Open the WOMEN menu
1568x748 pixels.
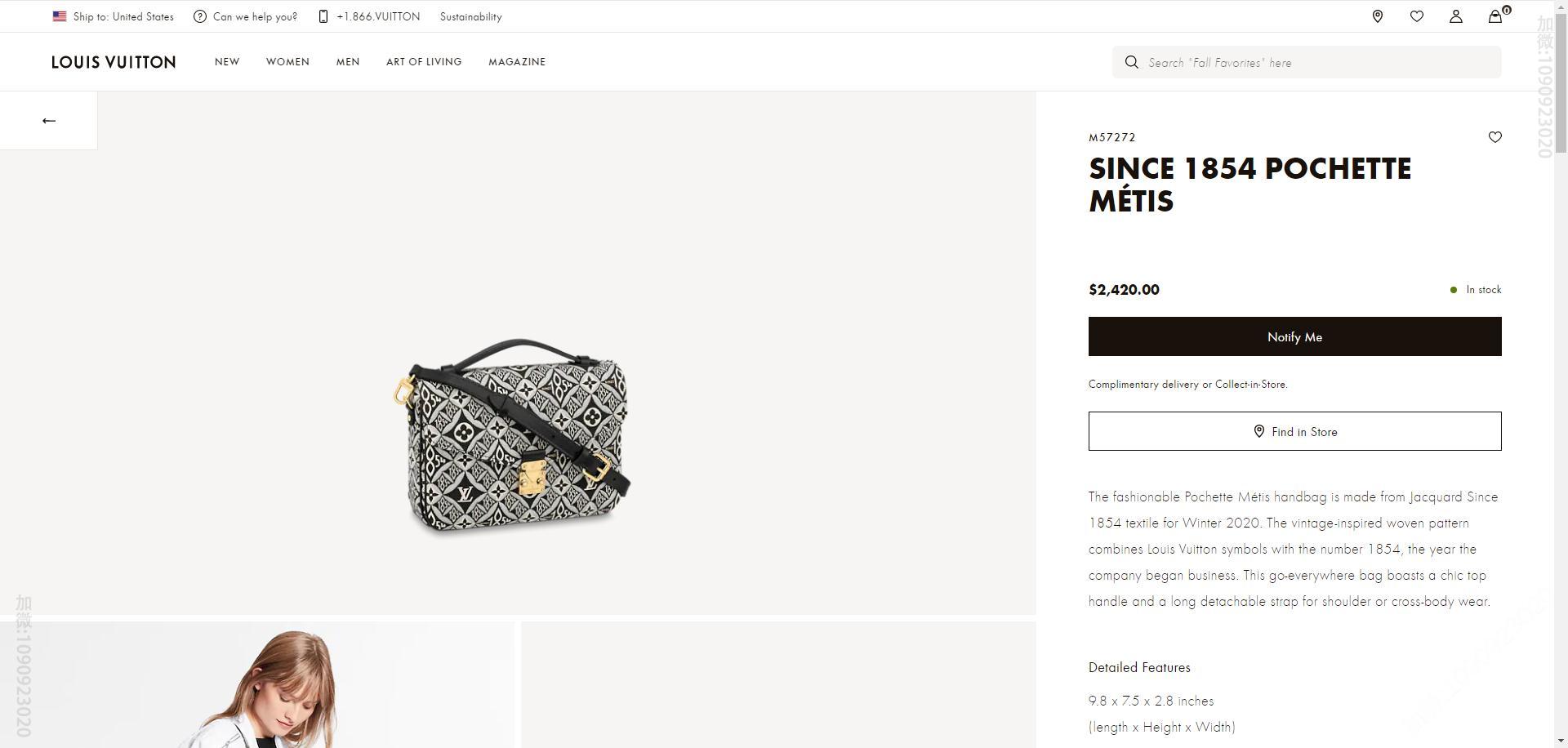point(287,62)
